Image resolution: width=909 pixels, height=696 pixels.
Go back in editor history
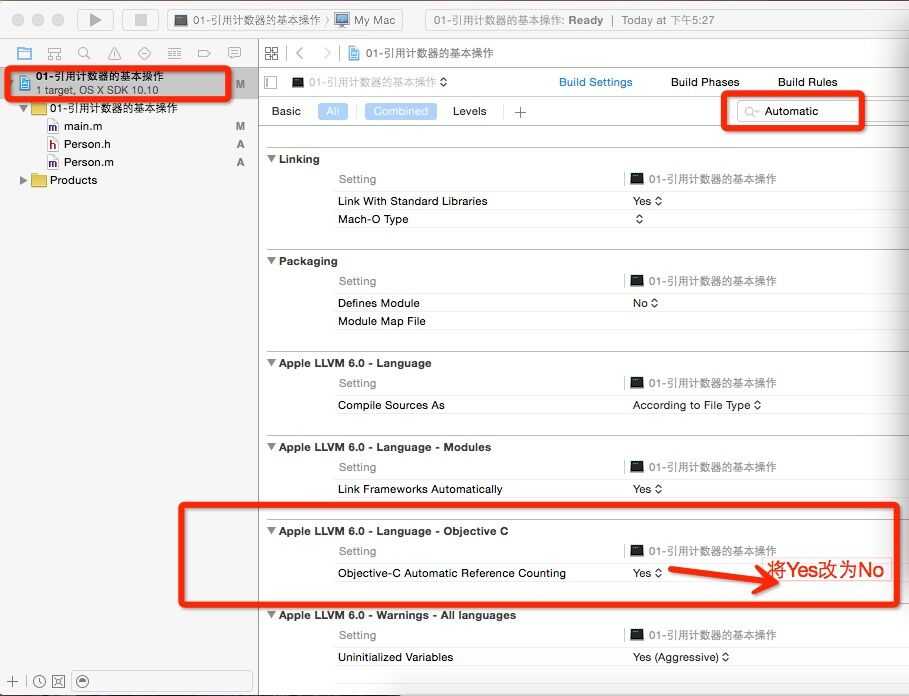coord(300,53)
